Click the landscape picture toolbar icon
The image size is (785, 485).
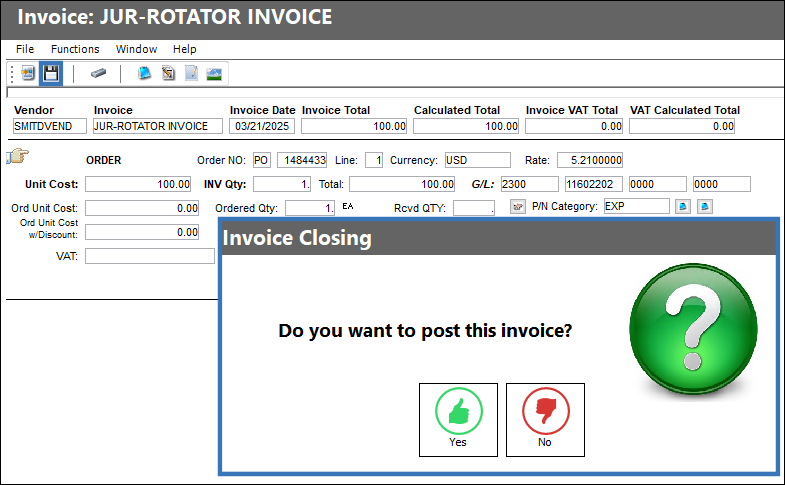tap(214, 74)
